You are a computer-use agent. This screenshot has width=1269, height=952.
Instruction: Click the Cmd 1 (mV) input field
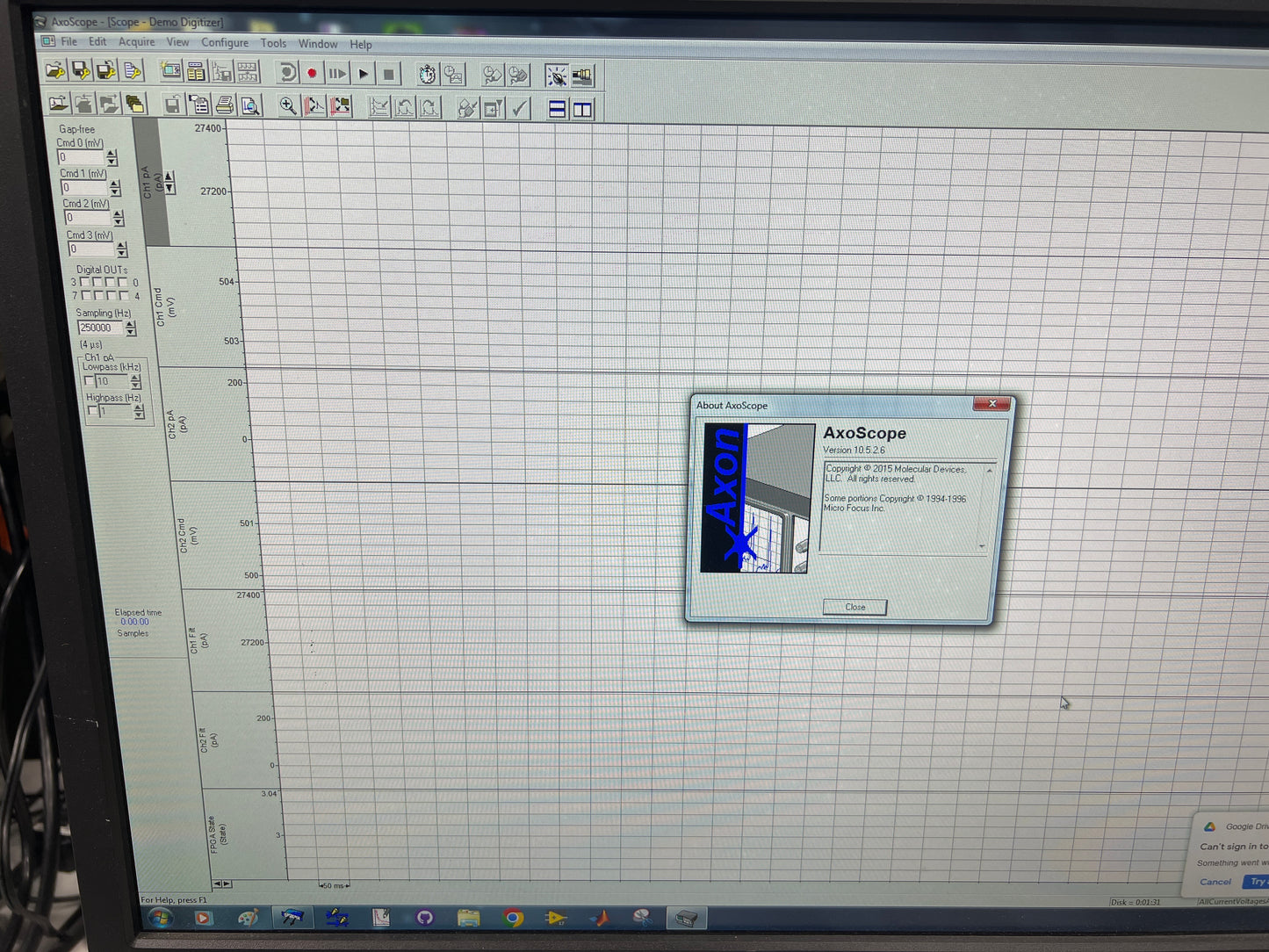84,188
